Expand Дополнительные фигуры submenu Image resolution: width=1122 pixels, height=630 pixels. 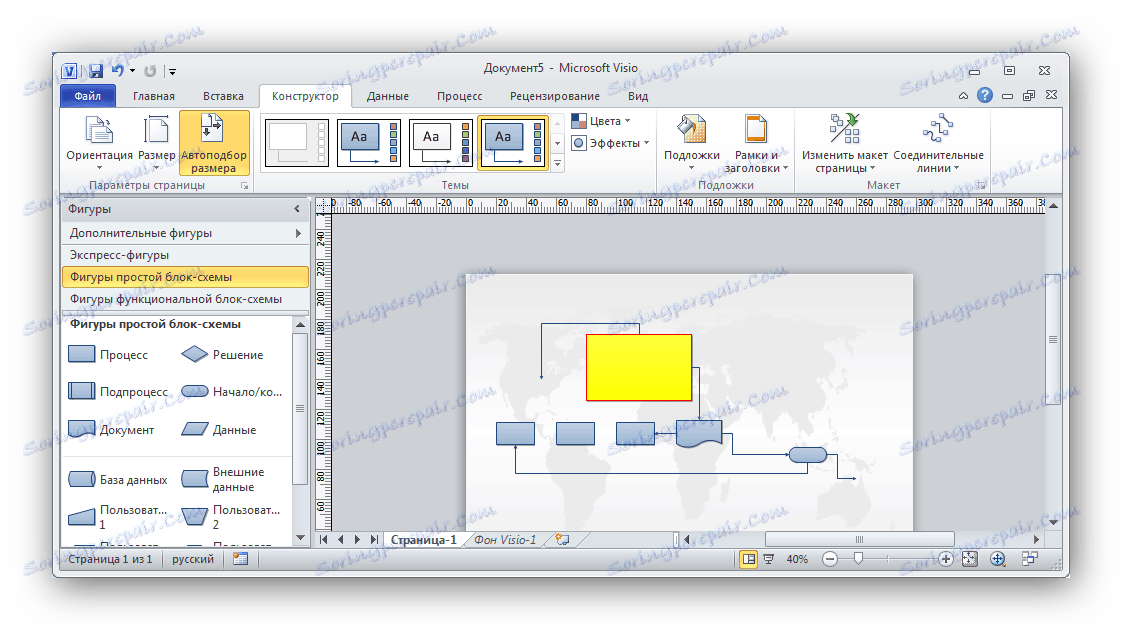point(185,233)
